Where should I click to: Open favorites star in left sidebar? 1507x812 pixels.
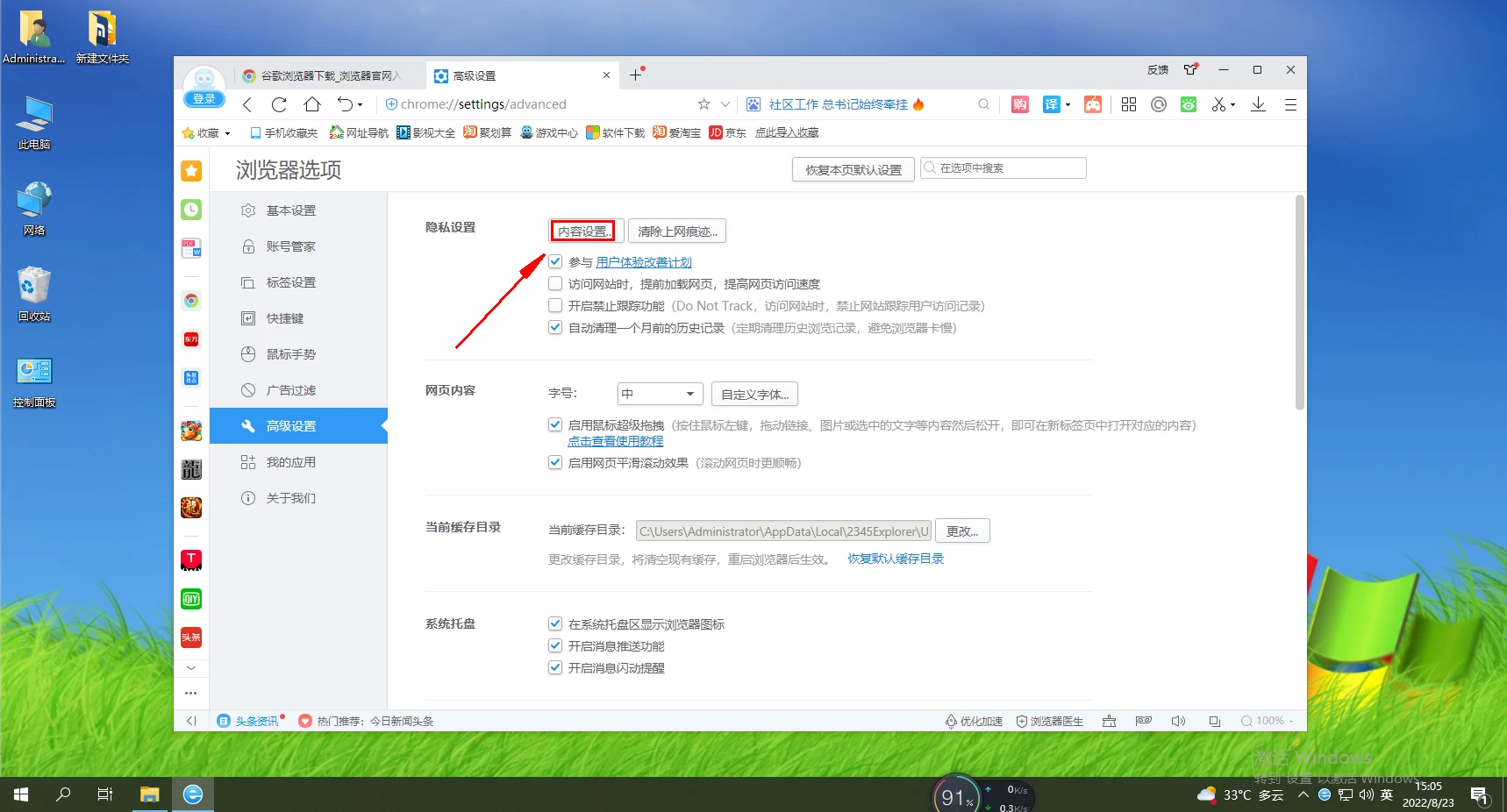coord(191,171)
